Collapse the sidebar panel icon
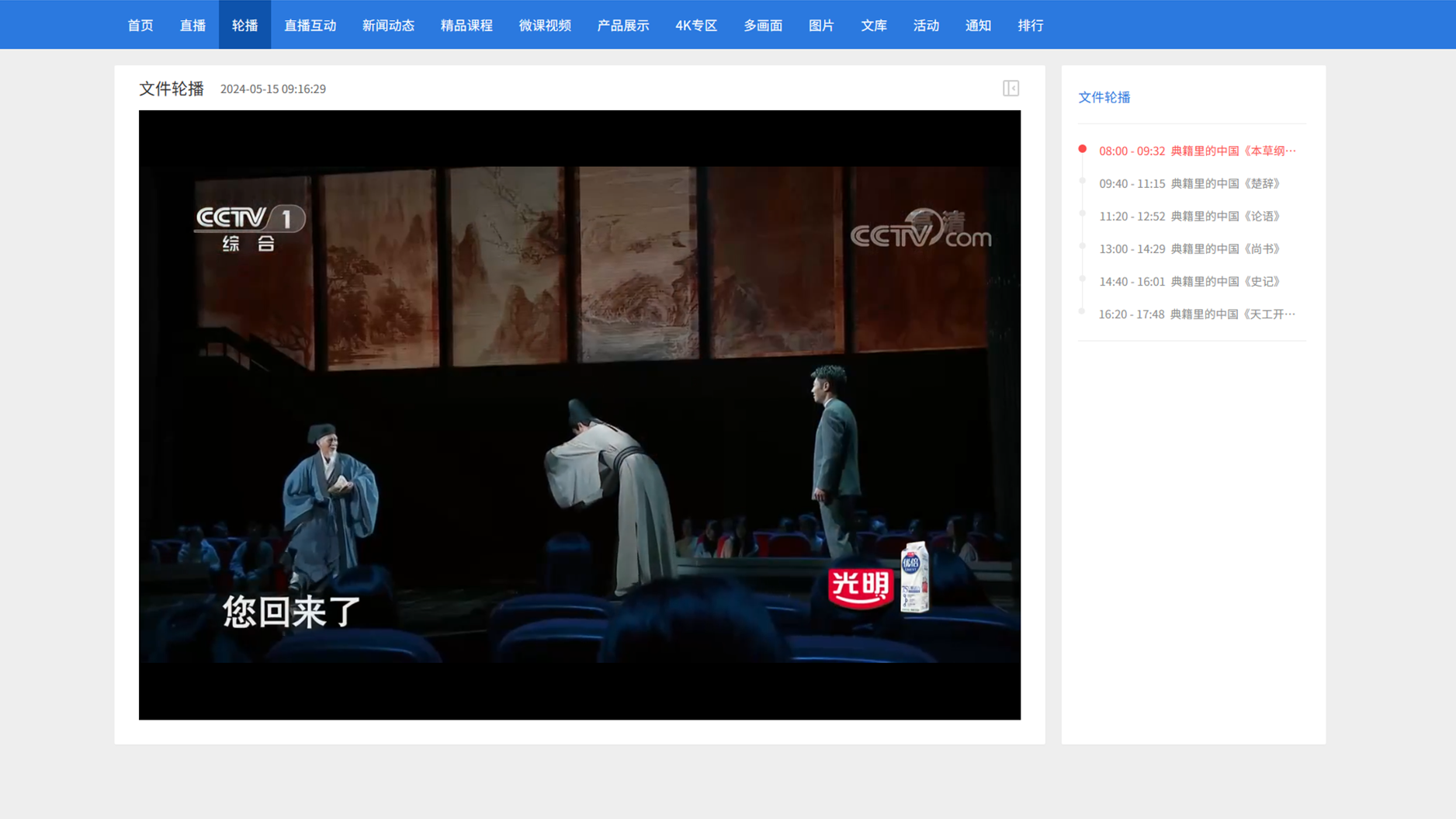Image resolution: width=1456 pixels, height=819 pixels. pyautogui.click(x=1011, y=88)
